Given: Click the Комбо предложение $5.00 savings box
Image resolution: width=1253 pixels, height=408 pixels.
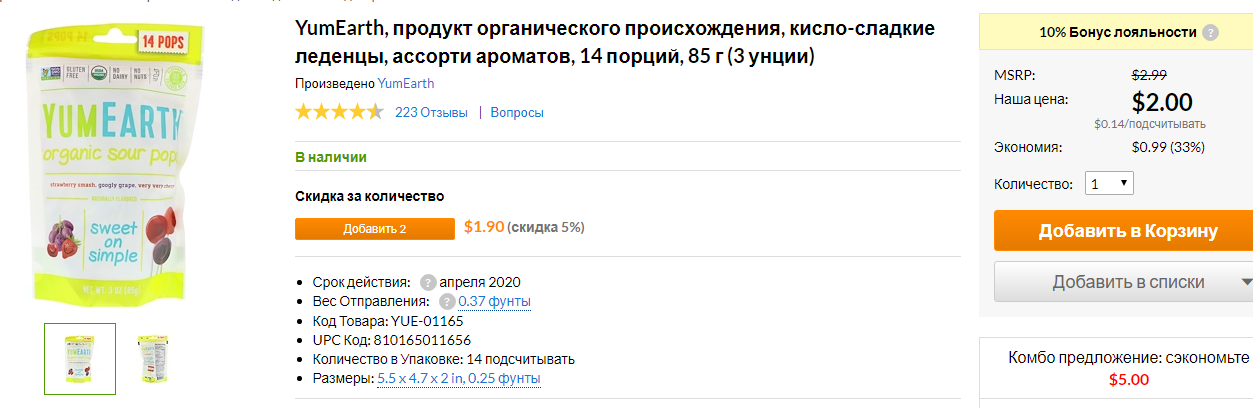Looking at the screenshot, I should (x=1129, y=368).
